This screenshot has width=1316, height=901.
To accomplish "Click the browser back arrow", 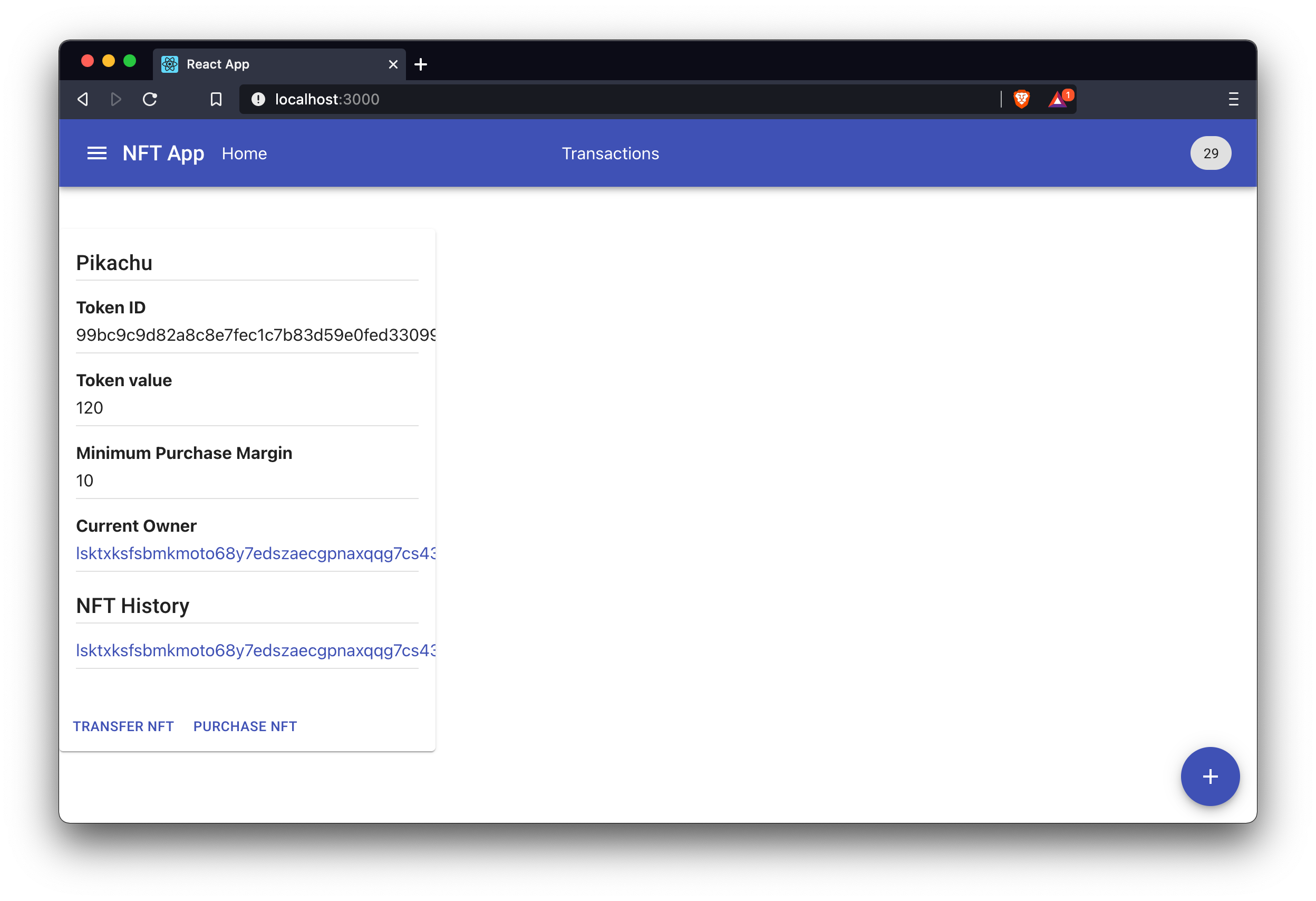I will (83, 99).
